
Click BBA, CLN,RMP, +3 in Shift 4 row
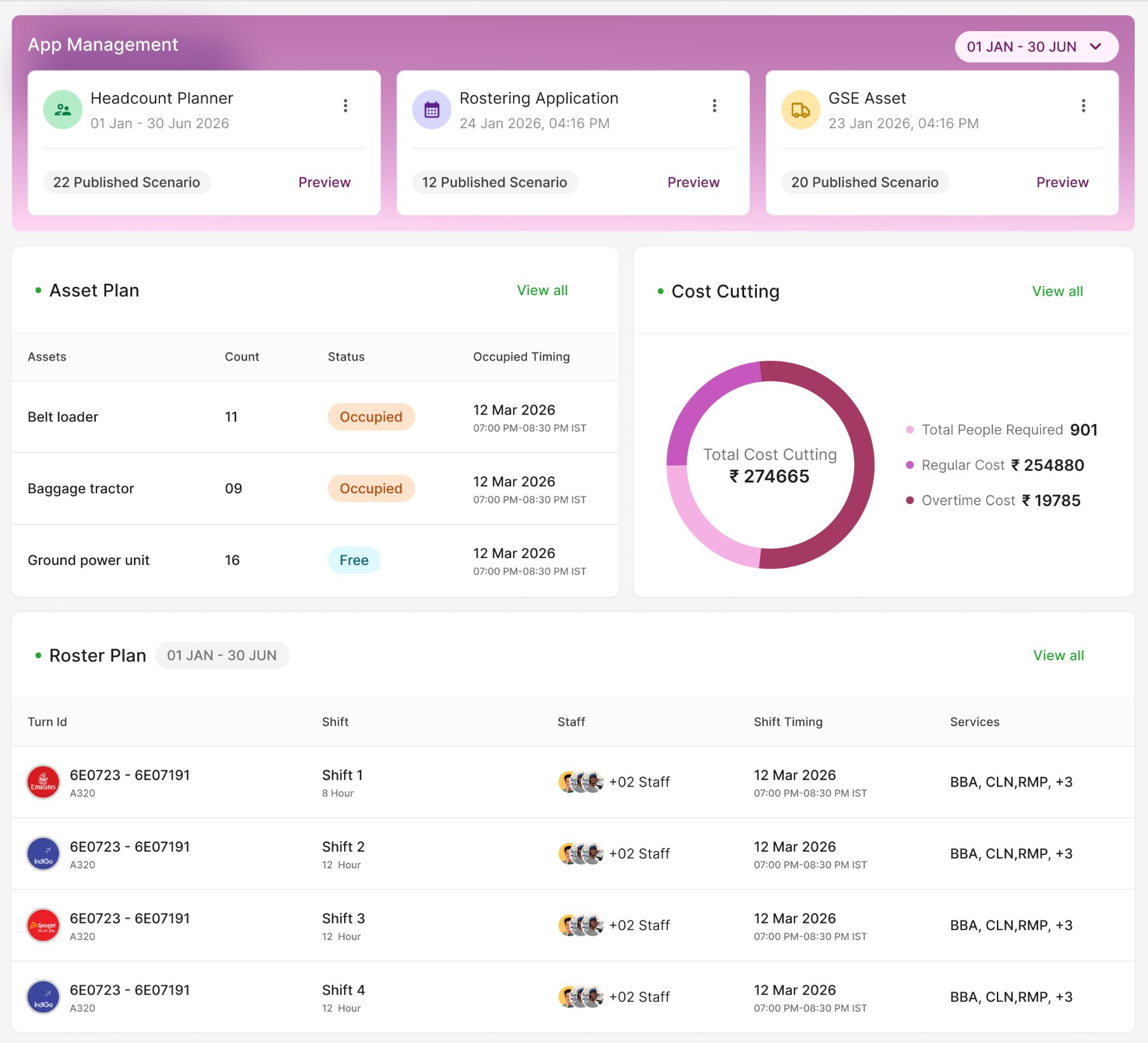click(1011, 997)
